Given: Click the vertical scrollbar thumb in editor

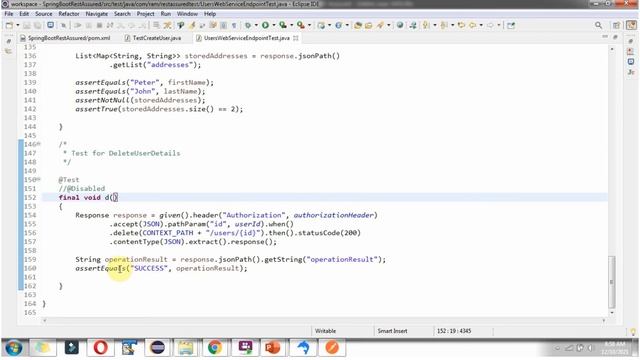Looking at the screenshot, I should point(611,282).
